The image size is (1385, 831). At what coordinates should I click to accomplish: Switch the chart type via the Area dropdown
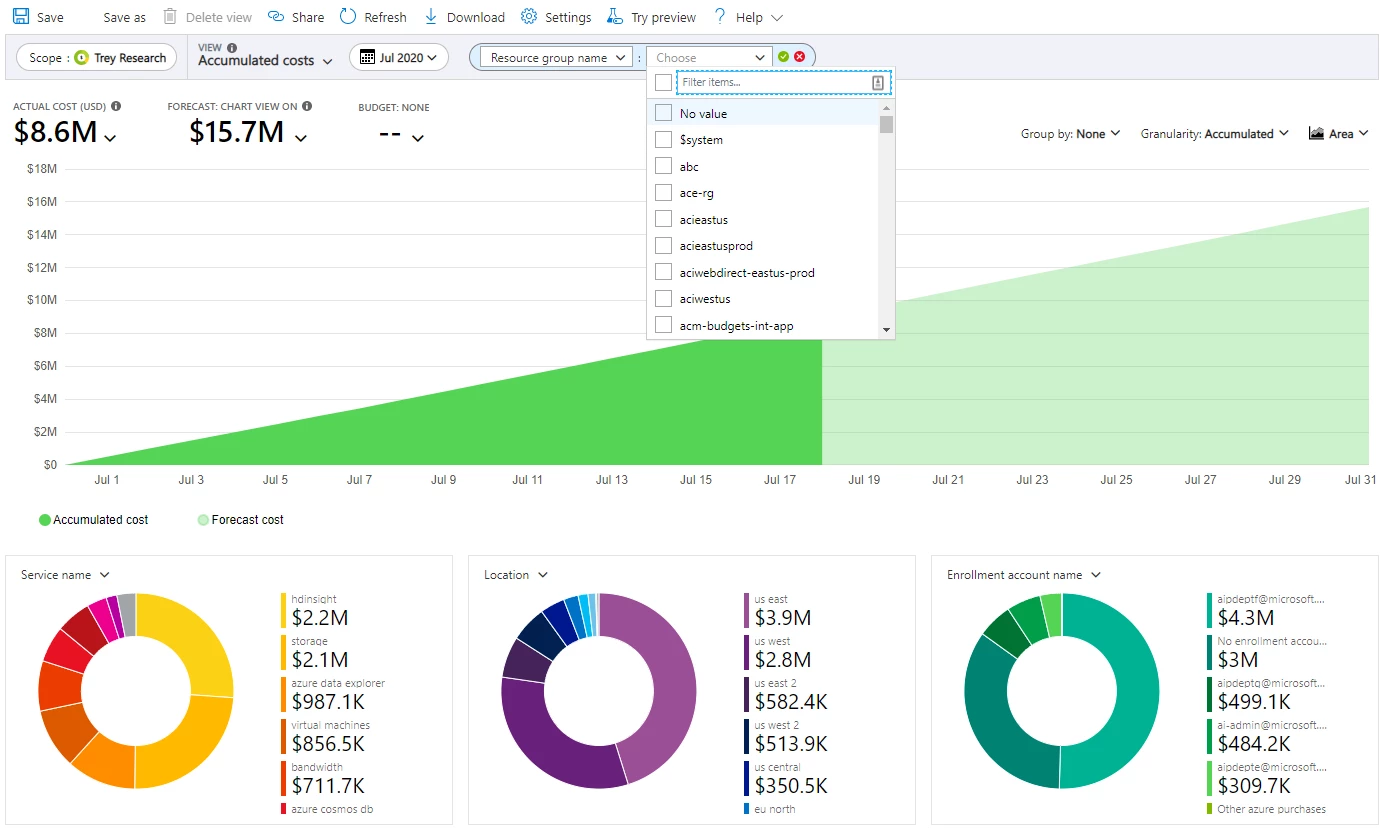(x=1338, y=133)
